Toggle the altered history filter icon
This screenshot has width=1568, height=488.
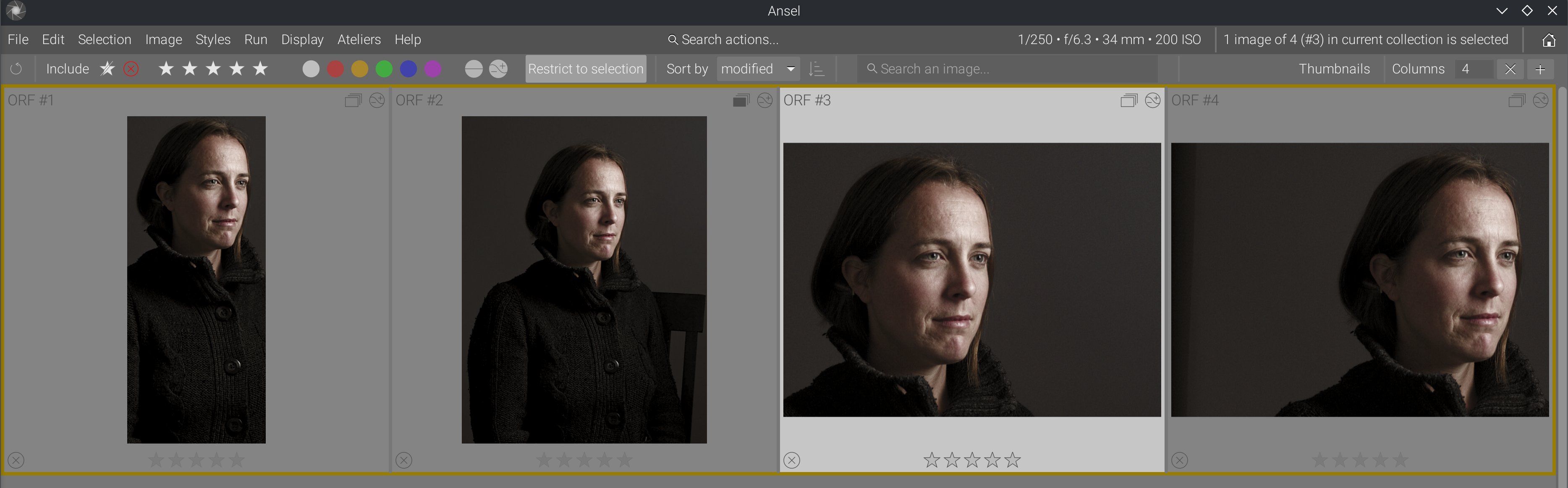(x=498, y=69)
